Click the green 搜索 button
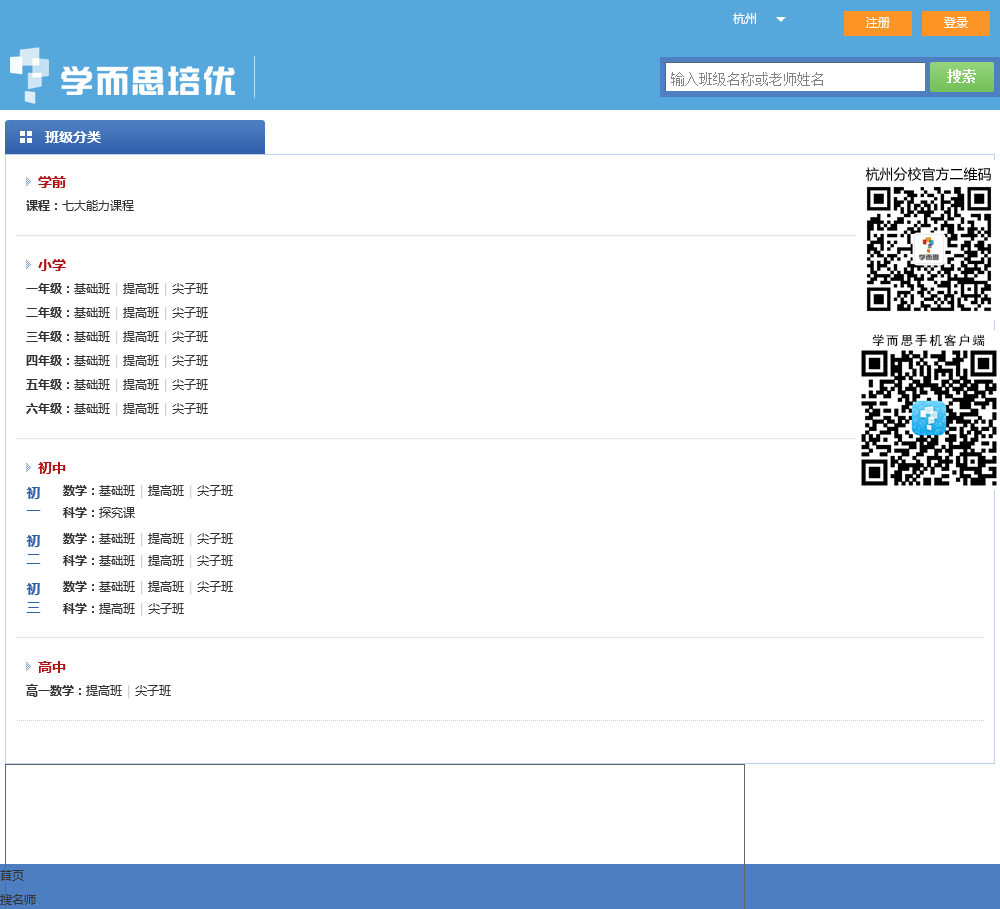This screenshot has width=1000, height=909. tap(961, 77)
